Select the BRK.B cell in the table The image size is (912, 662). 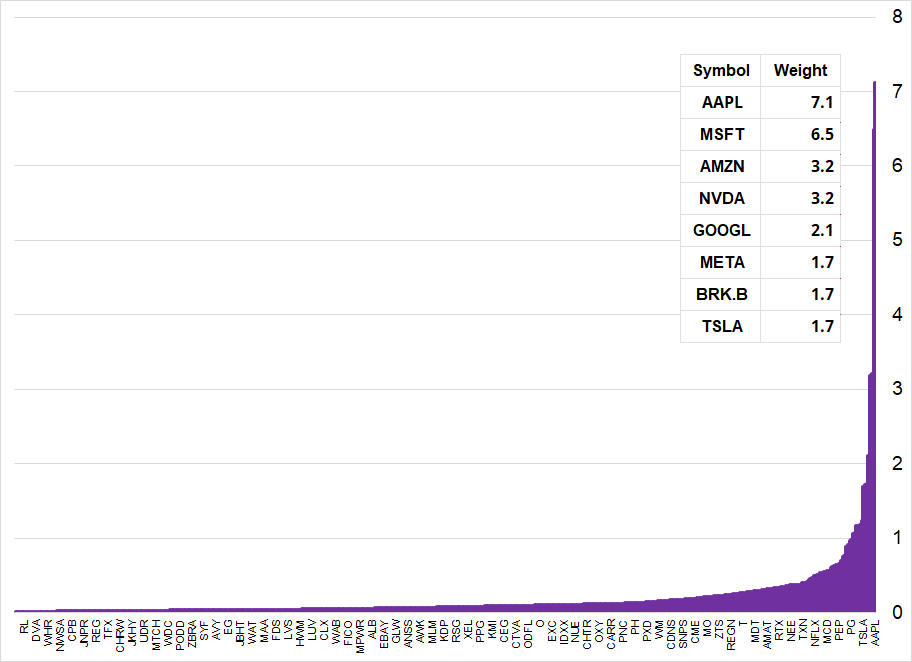click(721, 294)
